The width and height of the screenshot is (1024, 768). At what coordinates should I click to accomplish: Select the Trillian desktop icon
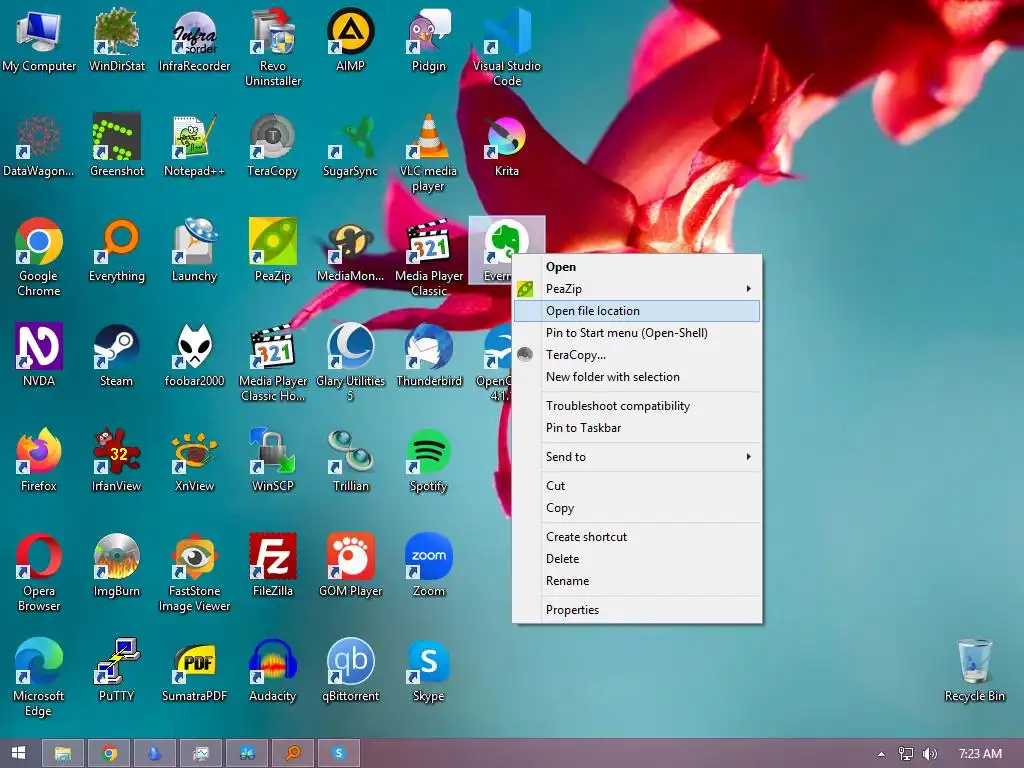tap(351, 460)
